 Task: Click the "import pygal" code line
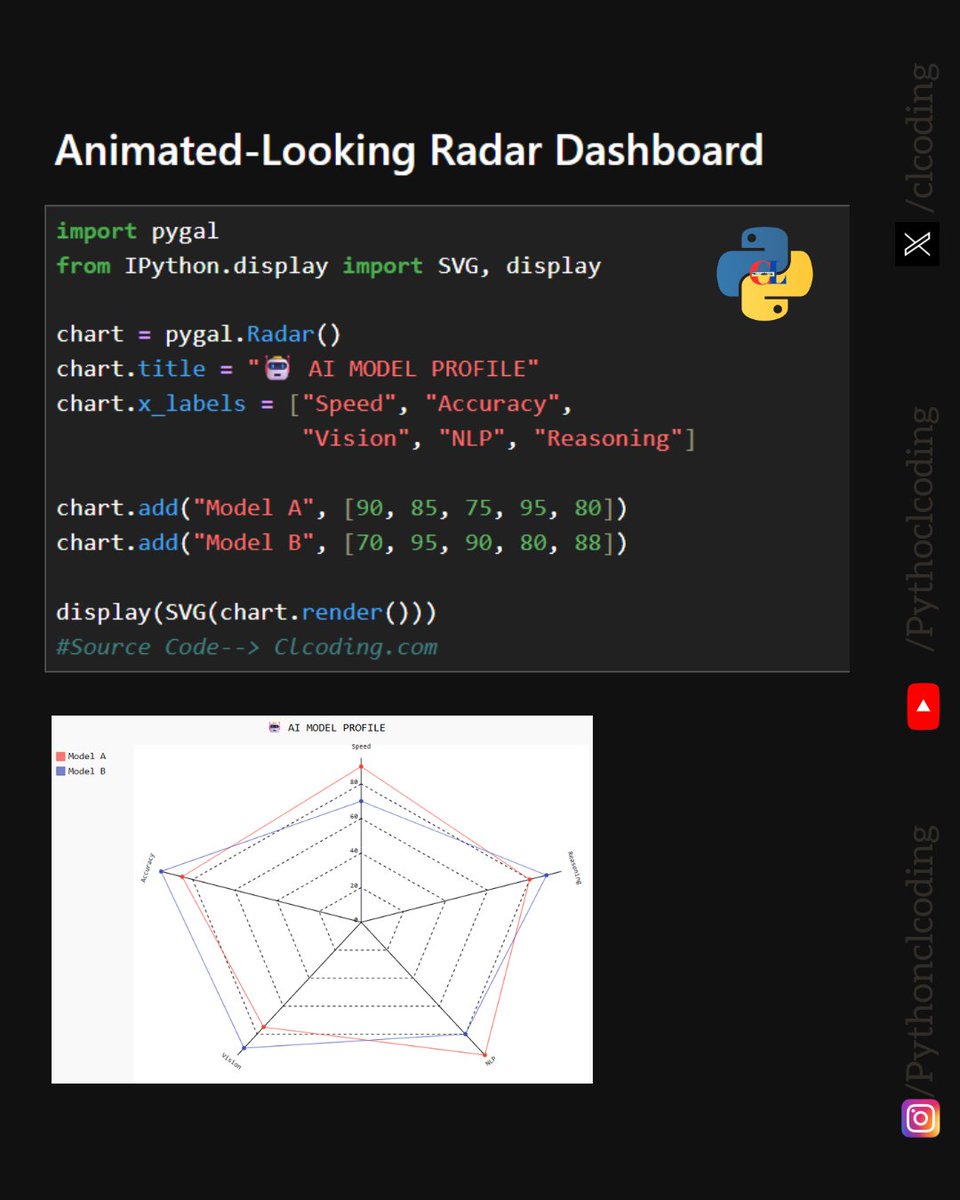(x=137, y=231)
